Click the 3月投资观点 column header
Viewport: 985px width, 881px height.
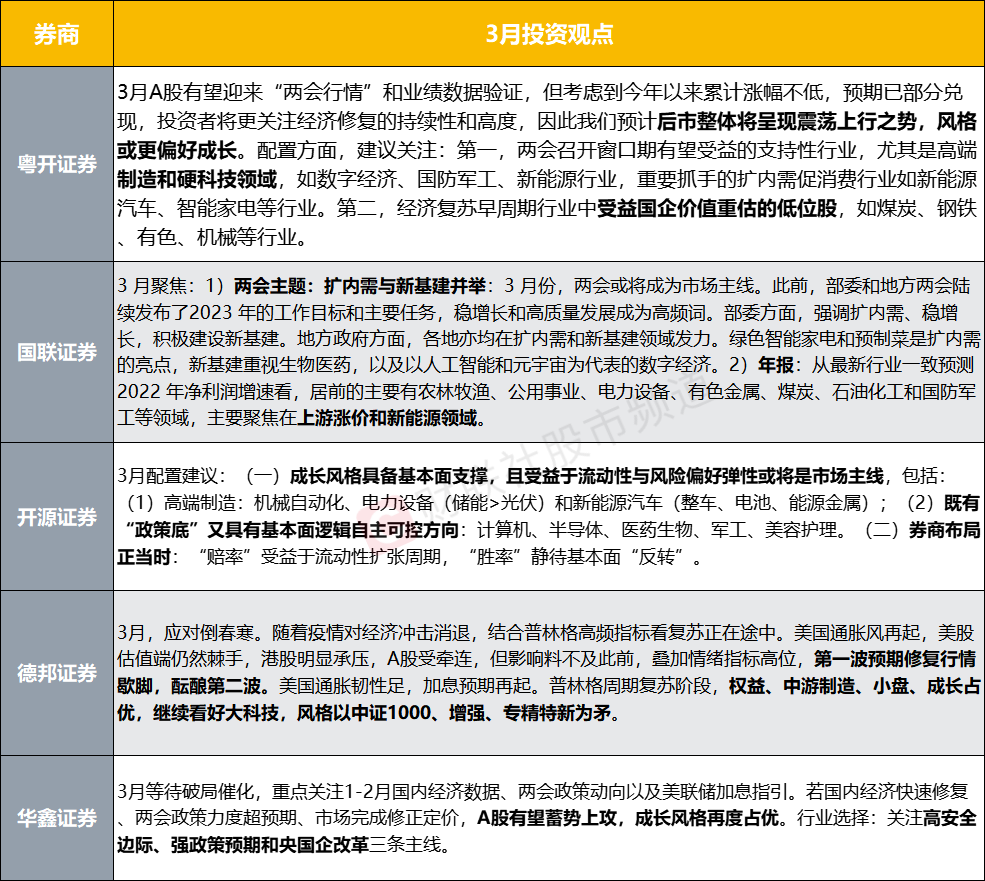pyautogui.click(x=548, y=33)
